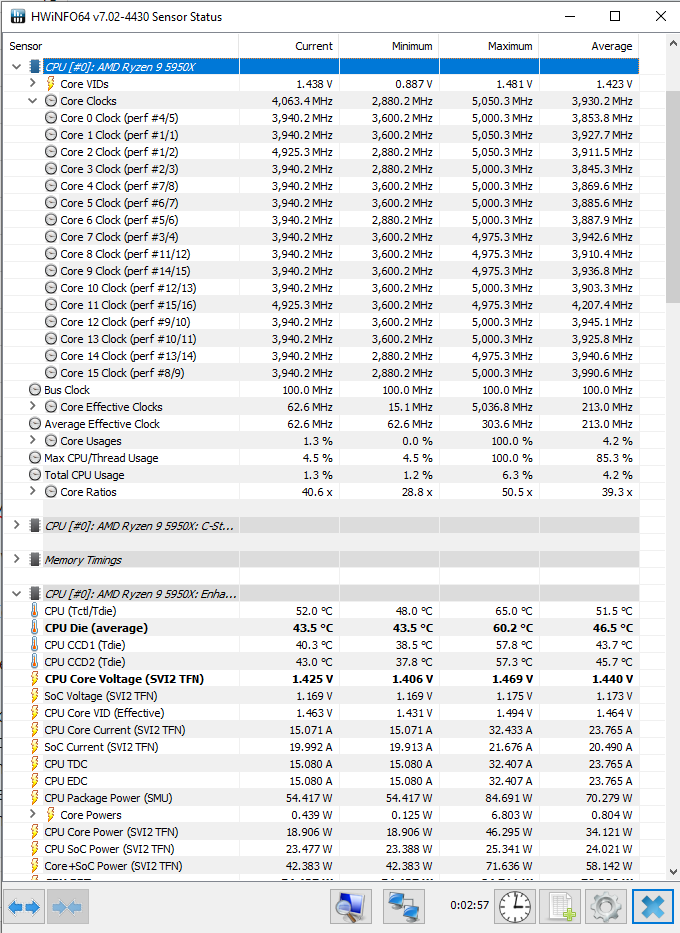The width and height of the screenshot is (680, 933).
Task: Click the Core 0 Clock sensor bullet icon
Action: point(50,118)
